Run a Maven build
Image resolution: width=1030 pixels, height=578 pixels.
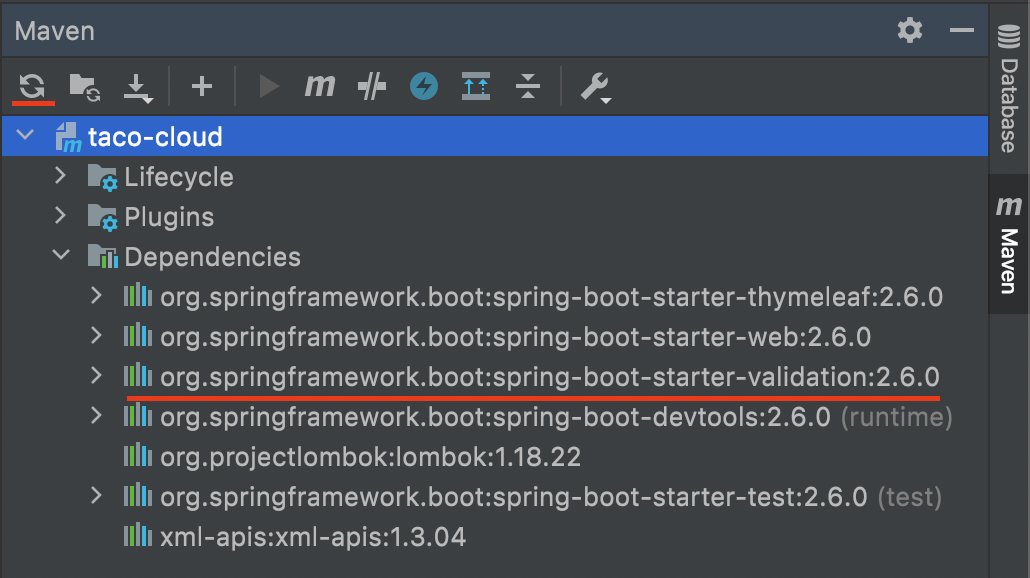pos(268,87)
